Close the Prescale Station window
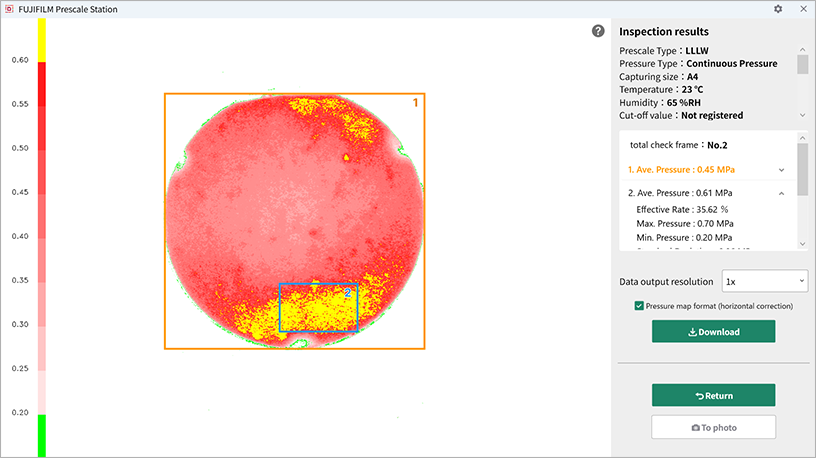 802,9
